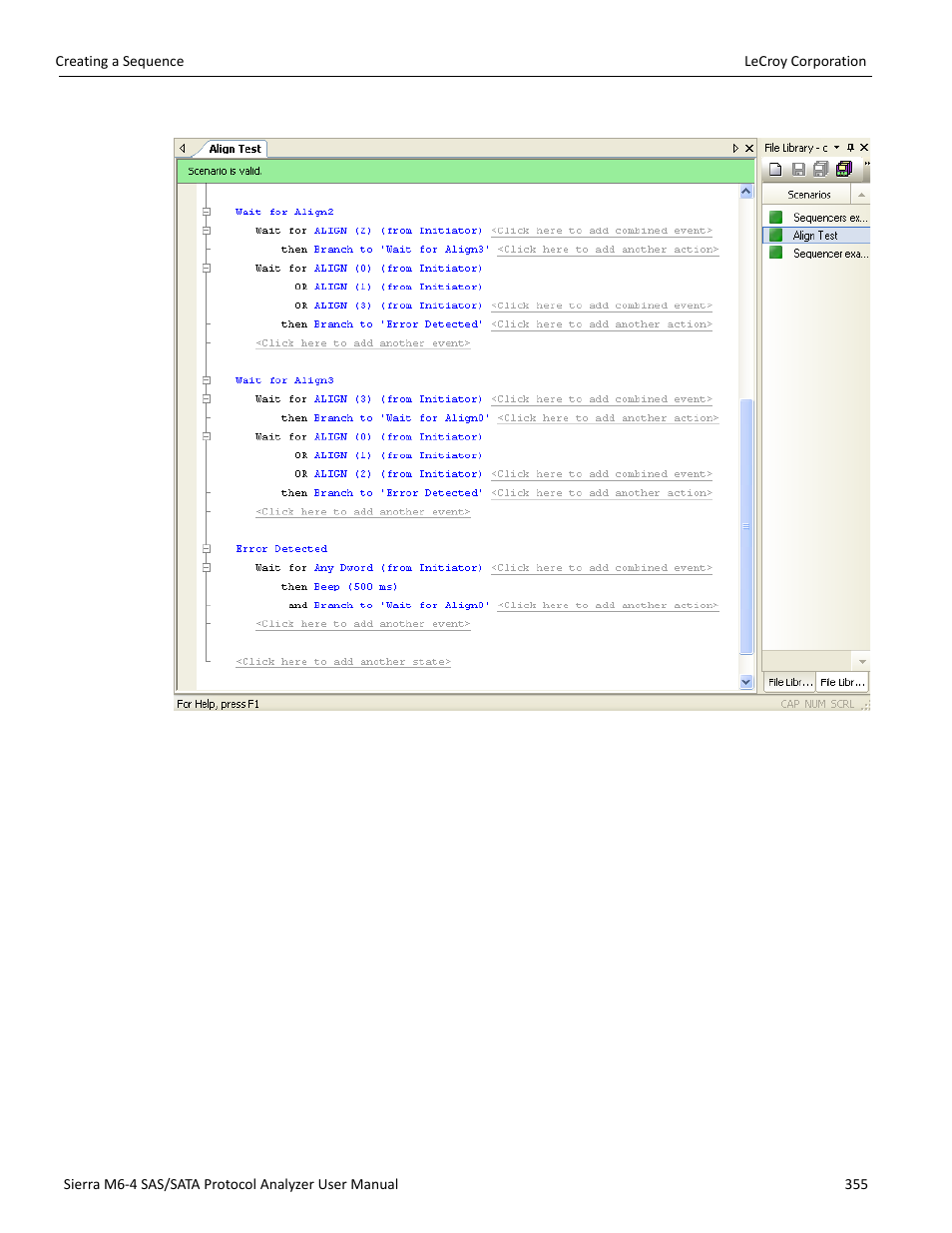Open the Error Detected state name
The height and width of the screenshot is (1233, 952).
click(x=281, y=549)
